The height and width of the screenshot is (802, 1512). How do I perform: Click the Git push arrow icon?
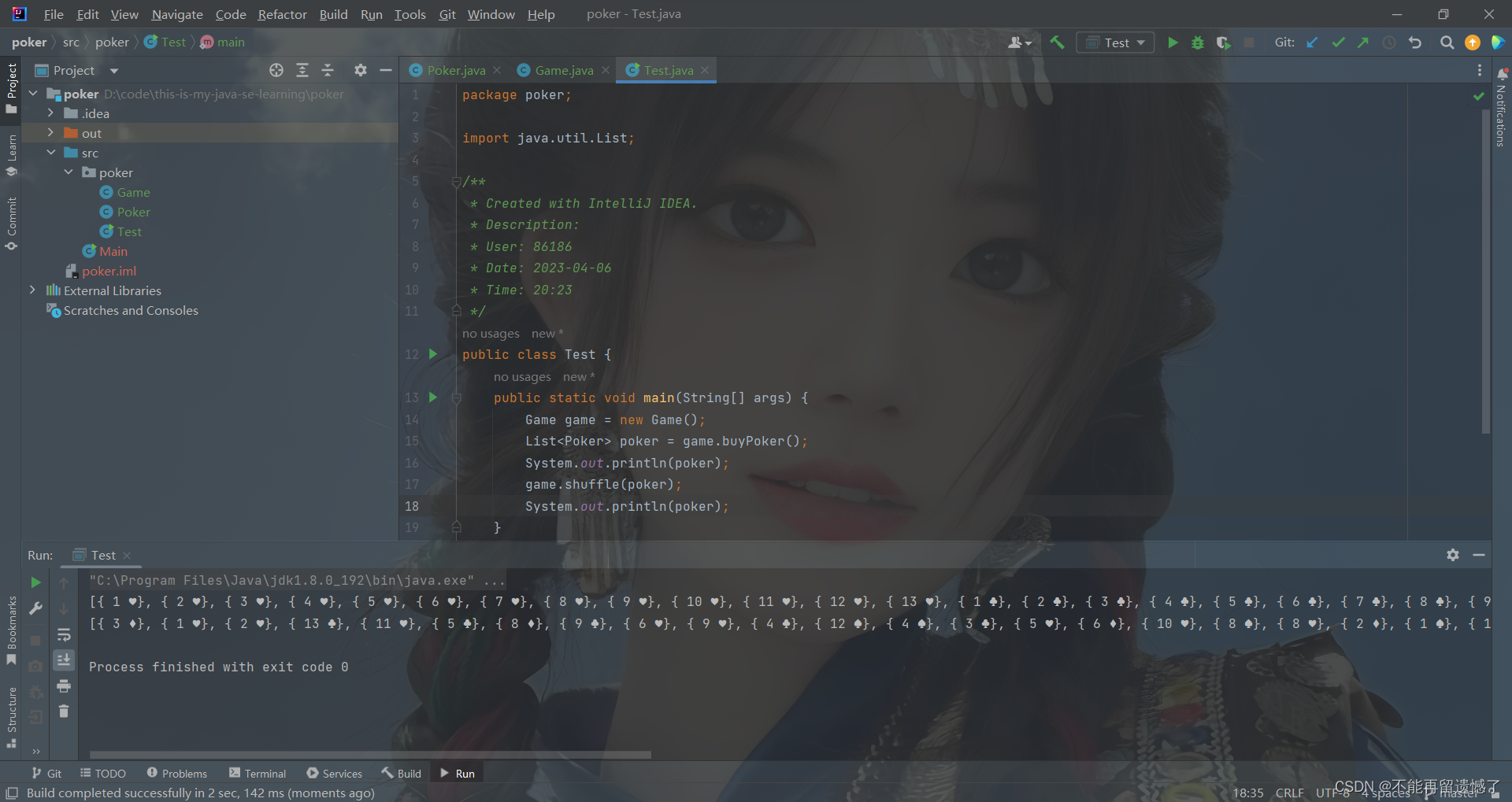click(x=1363, y=43)
